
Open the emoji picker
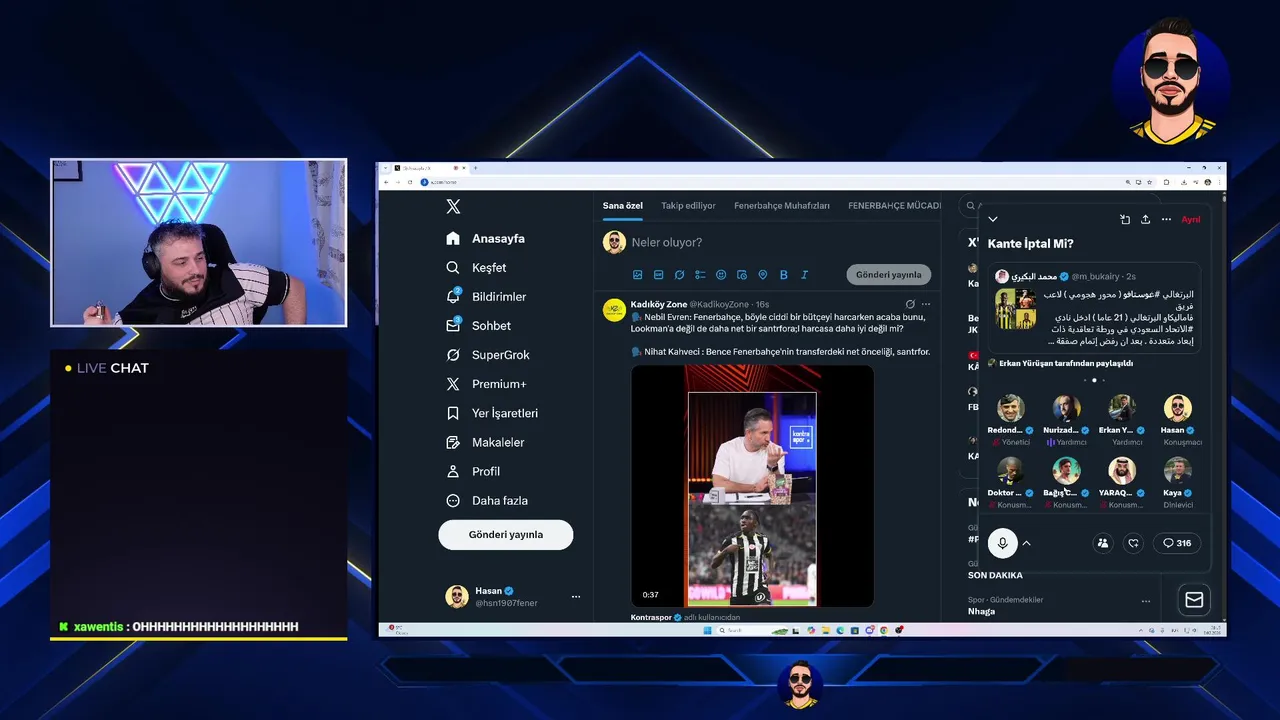coord(721,274)
